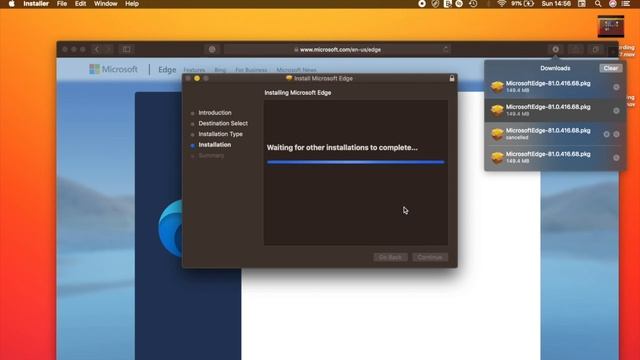Click the Downloads popover title
640x360 pixels.
click(555, 68)
